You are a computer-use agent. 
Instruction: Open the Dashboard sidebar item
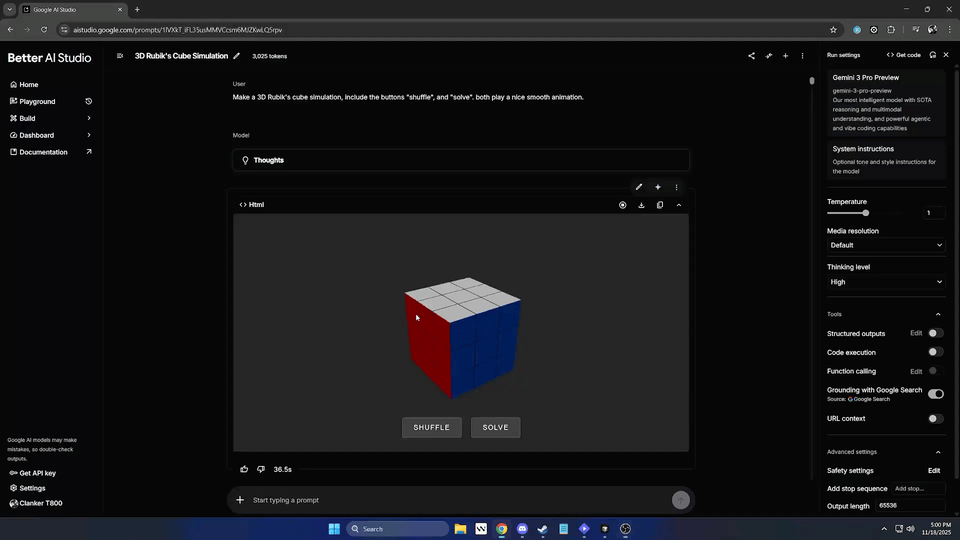[x=36, y=135]
